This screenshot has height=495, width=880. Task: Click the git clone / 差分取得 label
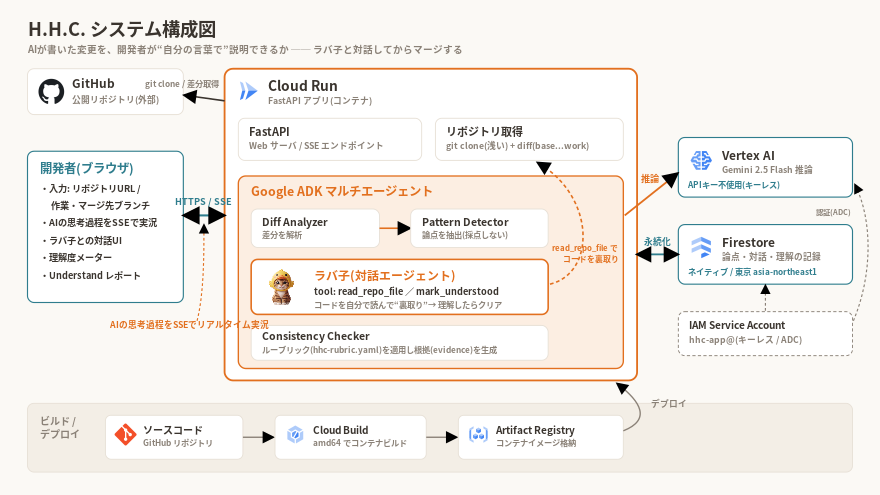182,84
